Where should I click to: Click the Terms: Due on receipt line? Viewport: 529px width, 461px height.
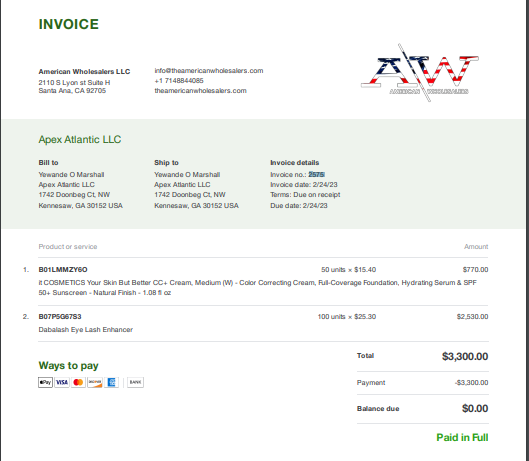(305, 195)
